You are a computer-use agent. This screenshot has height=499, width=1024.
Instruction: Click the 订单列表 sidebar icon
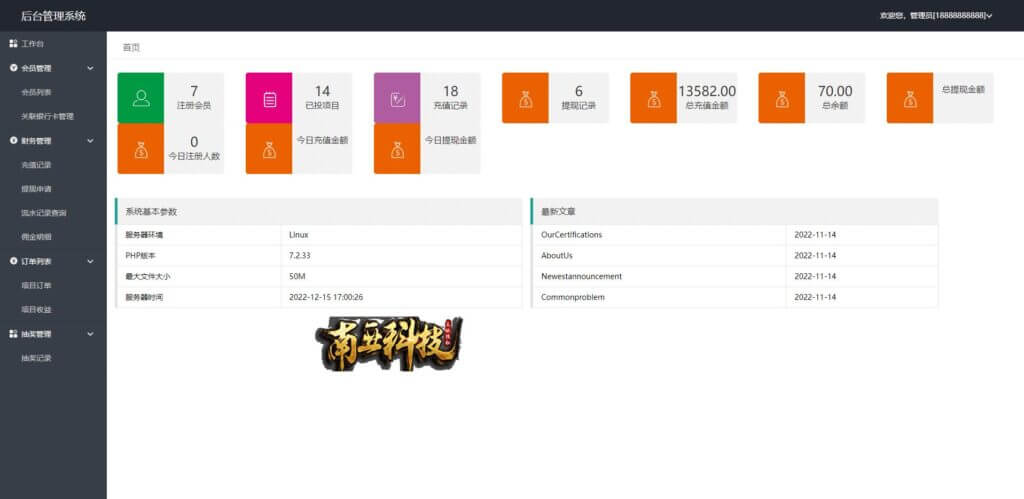click(x=14, y=261)
